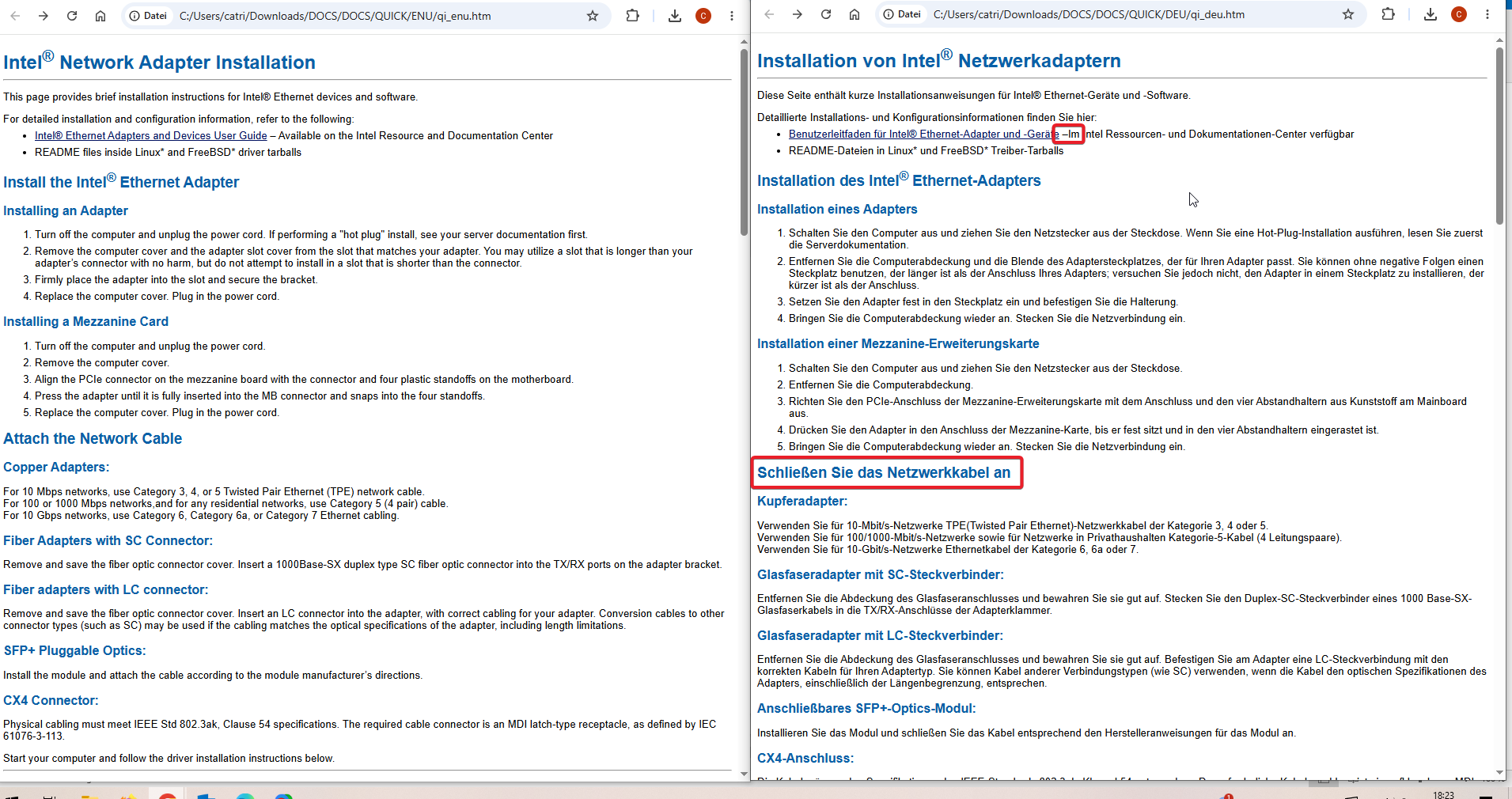
Task: Click the line 'README-Dateien in Linux* und FreeBSD*'
Action: tap(926, 151)
